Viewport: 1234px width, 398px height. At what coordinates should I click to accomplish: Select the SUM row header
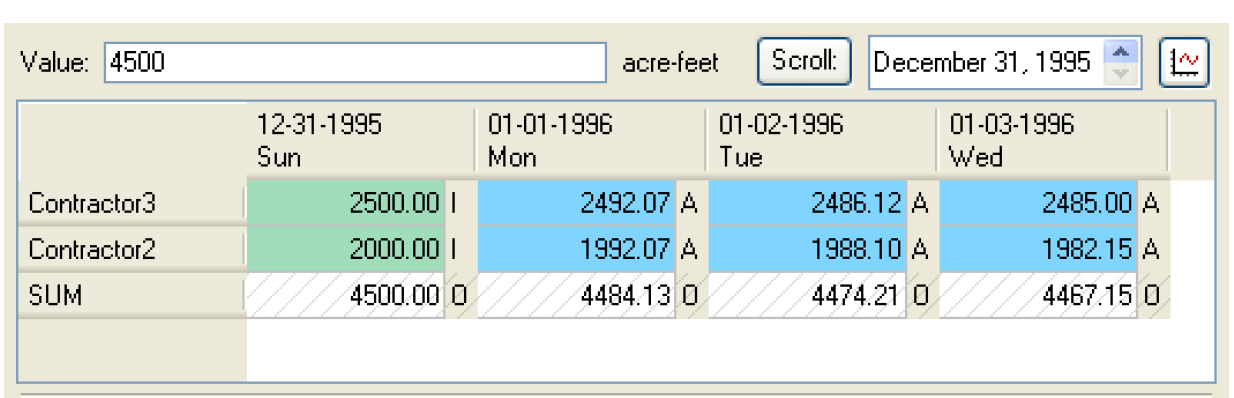coord(132,295)
